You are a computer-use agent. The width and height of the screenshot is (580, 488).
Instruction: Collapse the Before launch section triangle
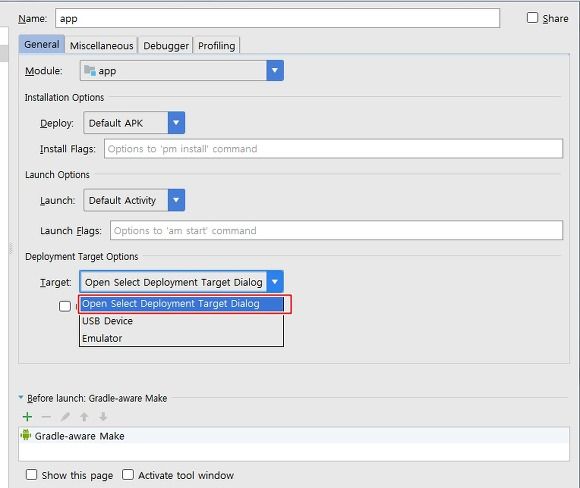coord(21,397)
